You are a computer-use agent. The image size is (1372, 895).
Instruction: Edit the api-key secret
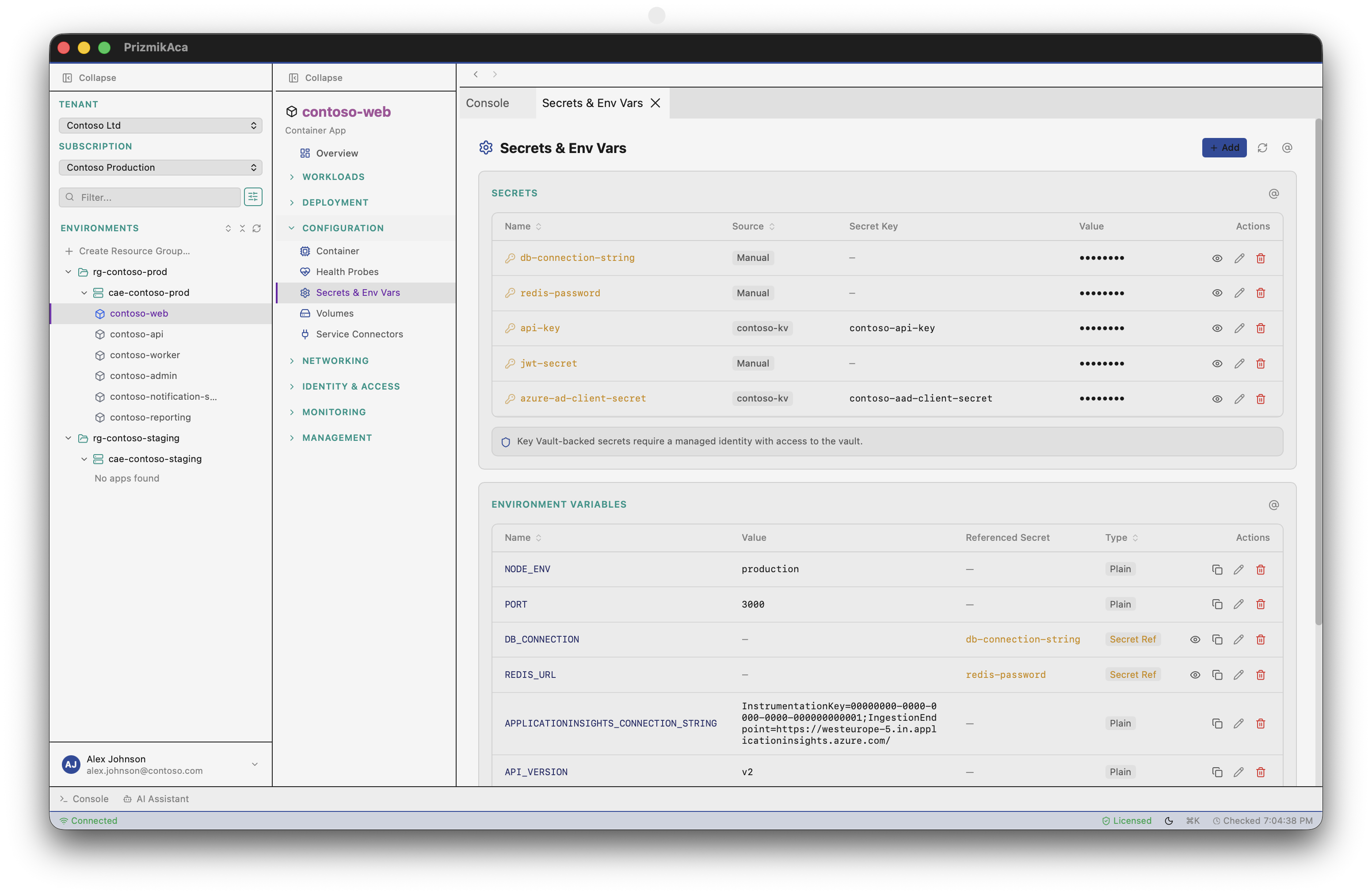pyautogui.click(x=1239, y=328)
